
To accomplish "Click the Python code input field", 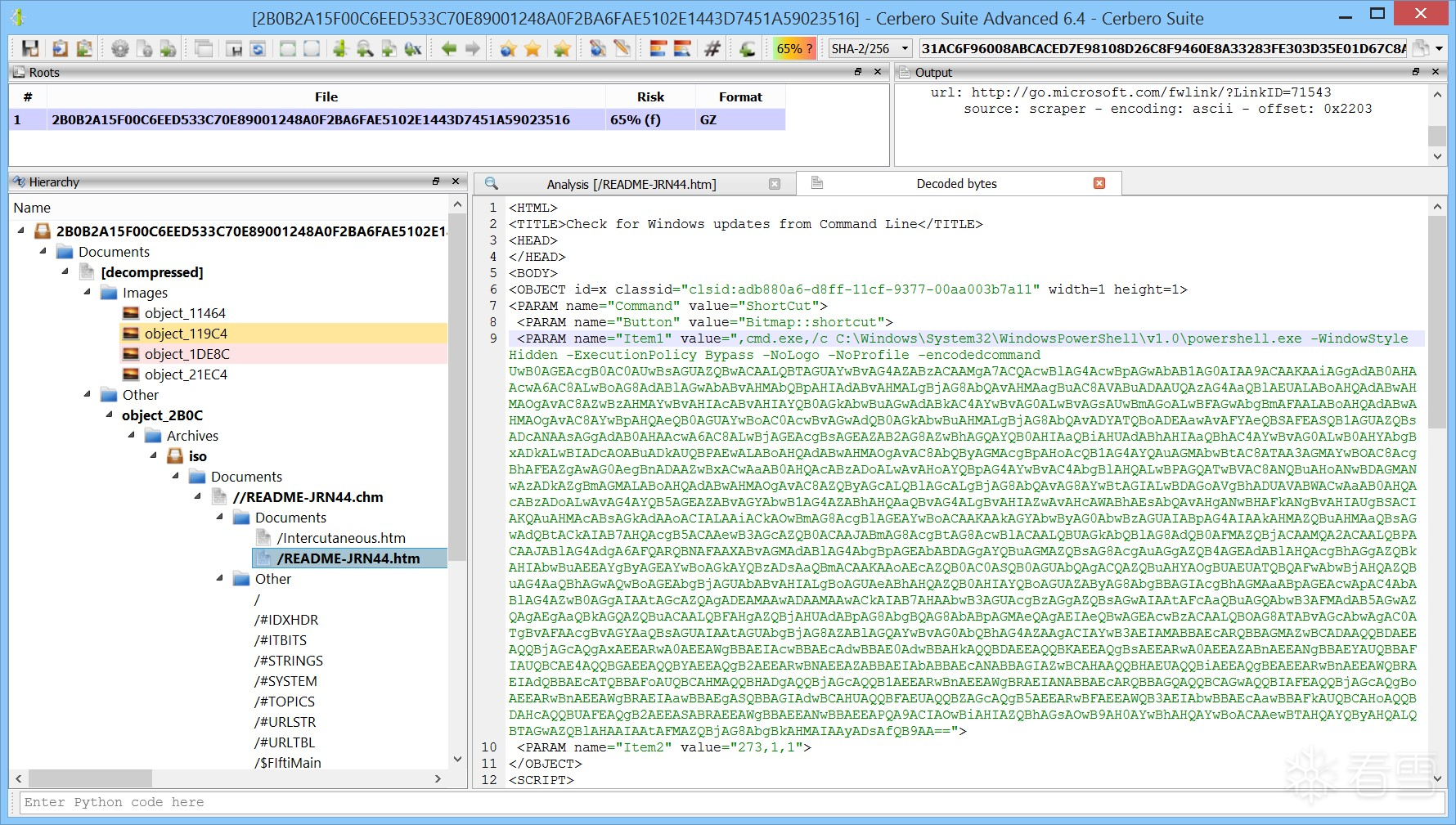I will [733, 803].
